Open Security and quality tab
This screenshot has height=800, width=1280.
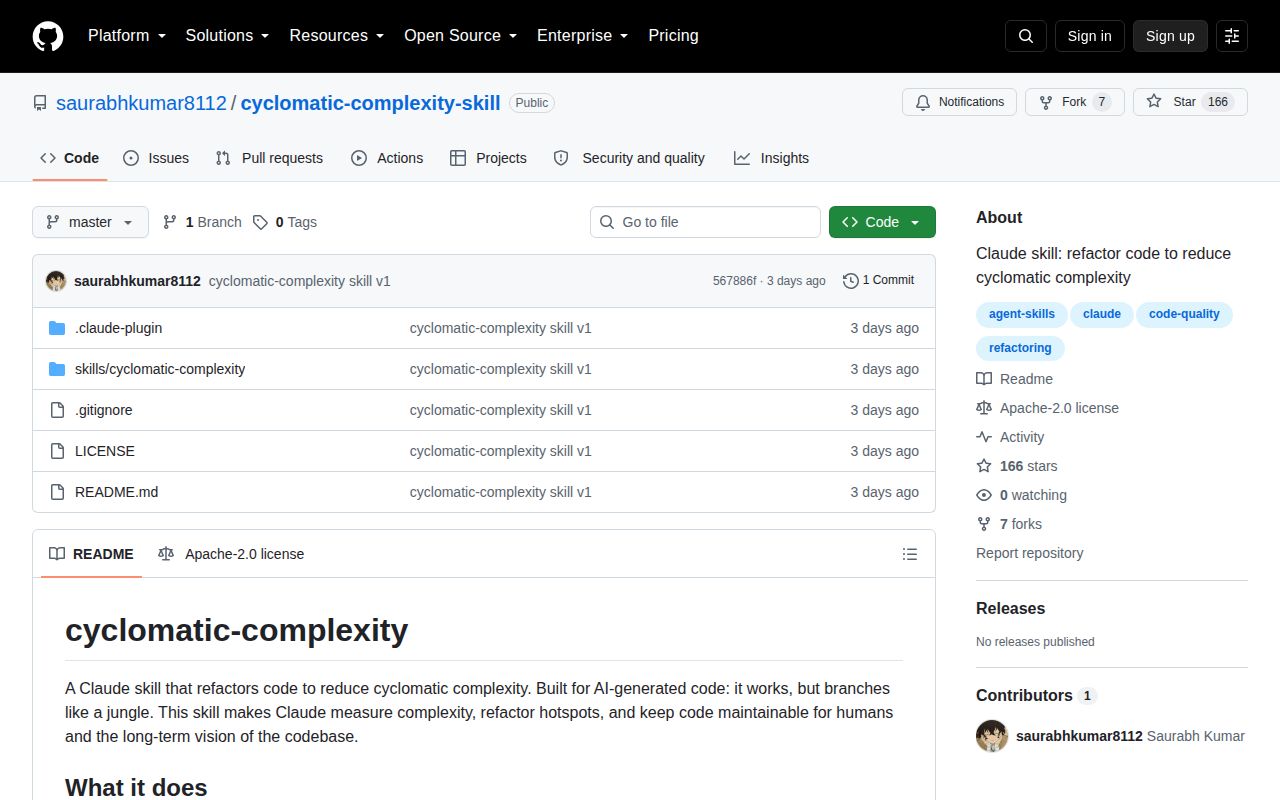629,158
